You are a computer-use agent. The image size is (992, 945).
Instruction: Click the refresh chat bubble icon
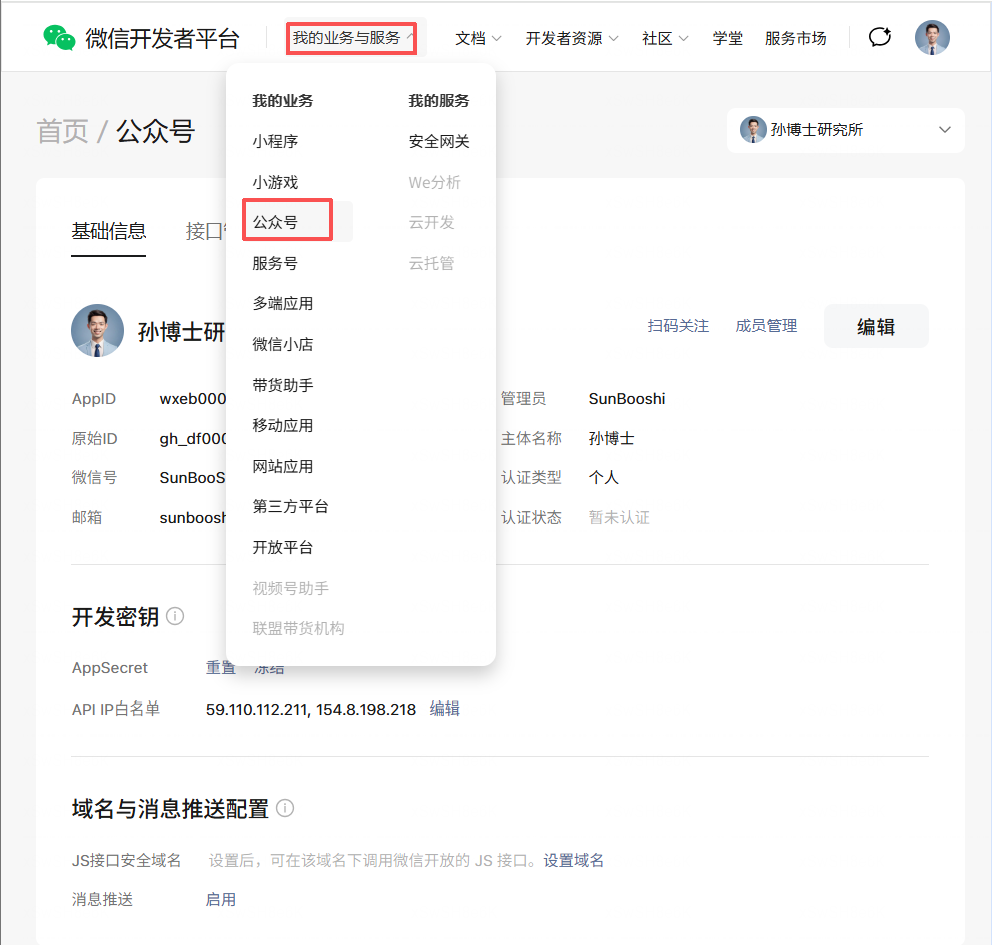(879, 38)
